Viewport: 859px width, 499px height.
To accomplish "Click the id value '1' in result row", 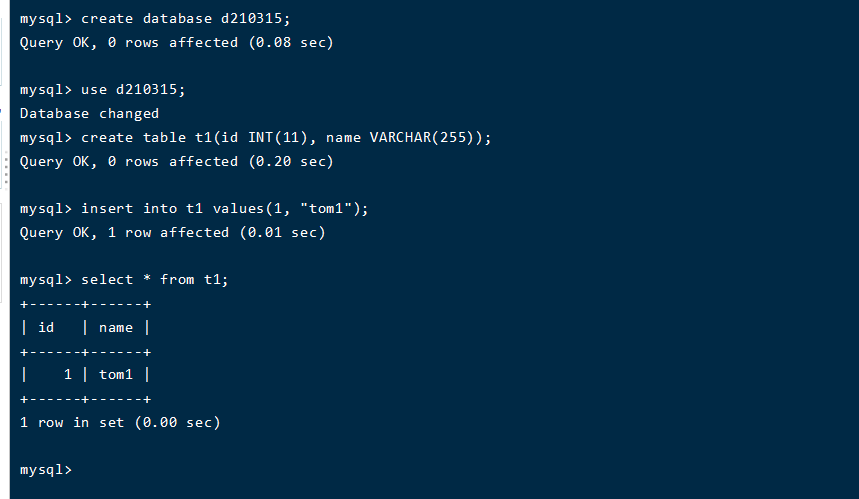I will [67, 374].
